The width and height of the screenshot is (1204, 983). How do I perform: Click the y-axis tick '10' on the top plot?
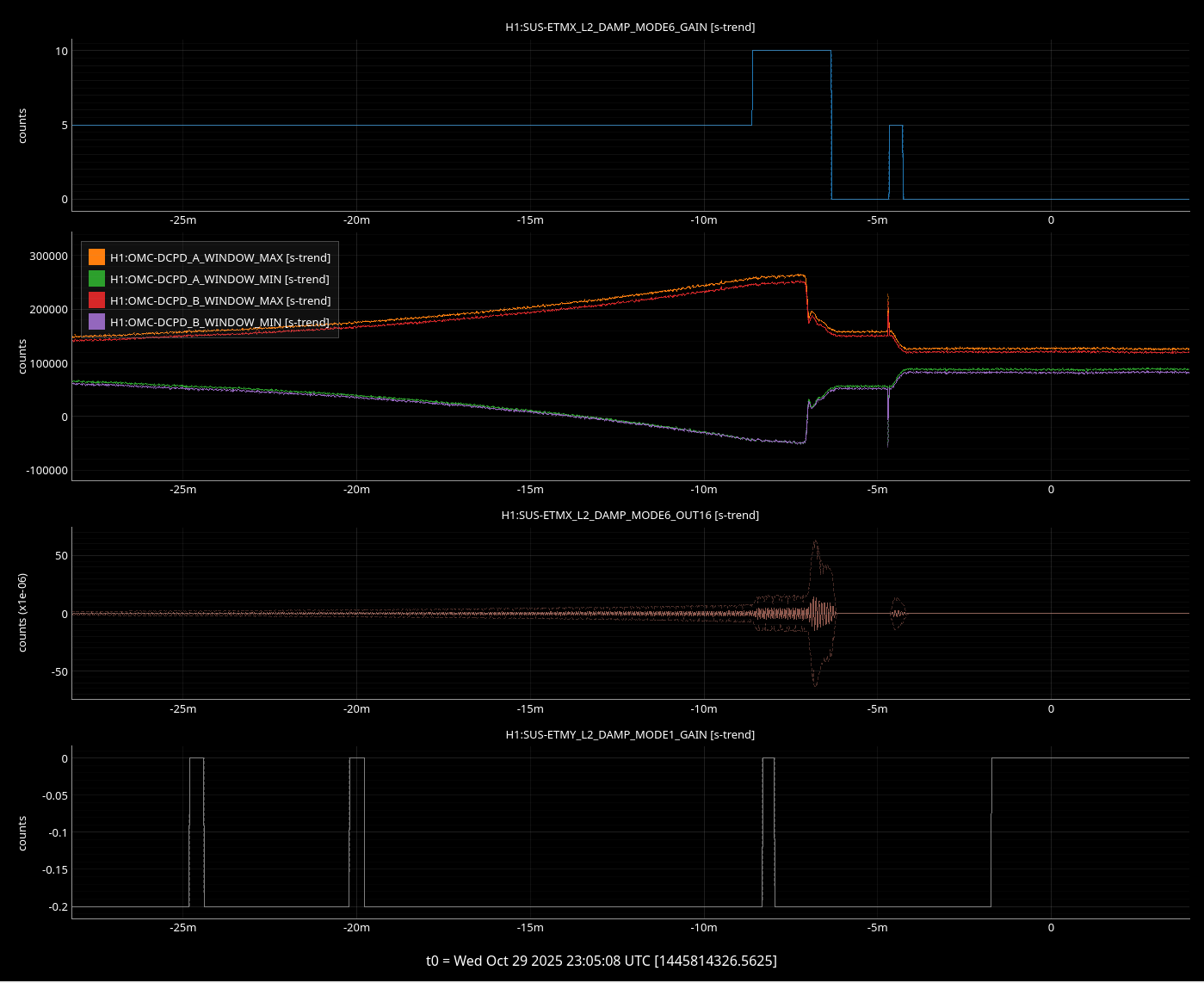click(61, 52)
